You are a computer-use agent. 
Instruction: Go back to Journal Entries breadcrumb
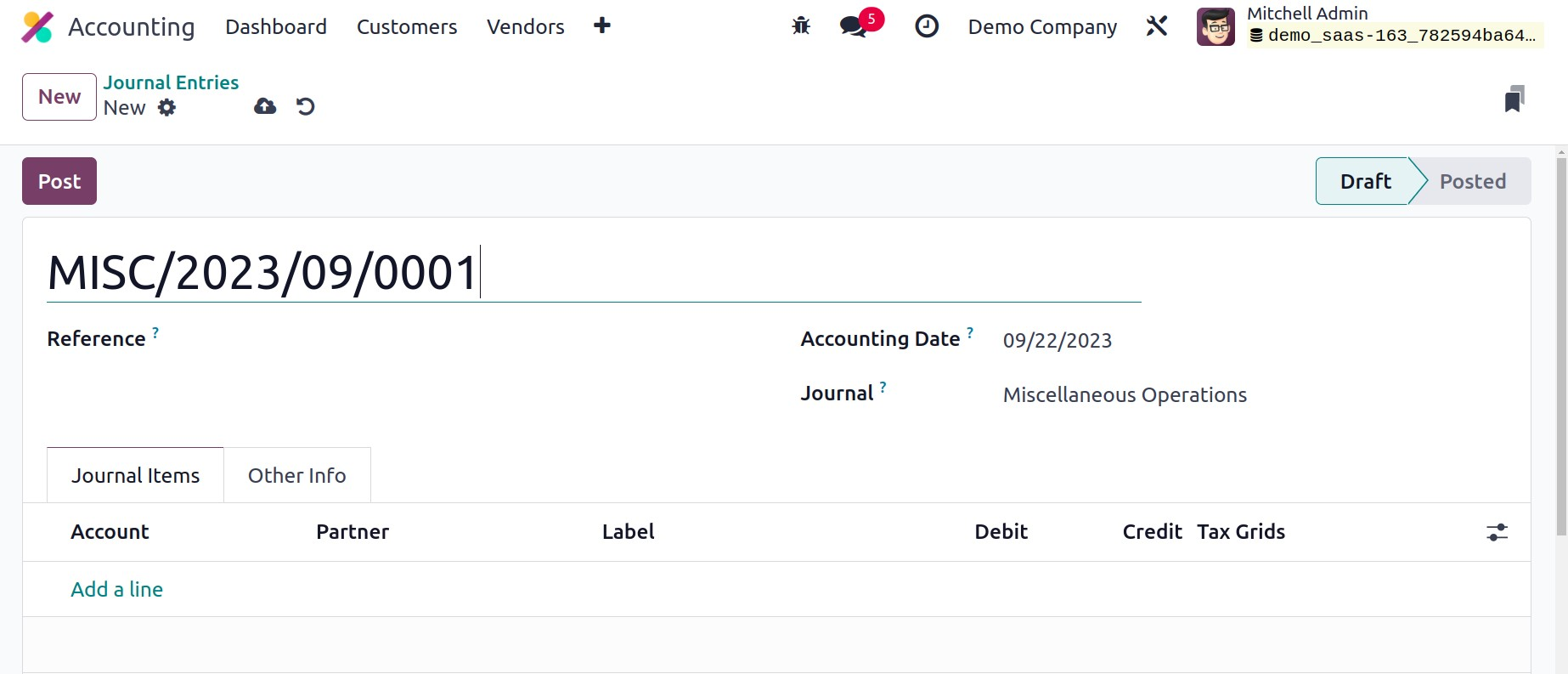[x=171, y=82]
